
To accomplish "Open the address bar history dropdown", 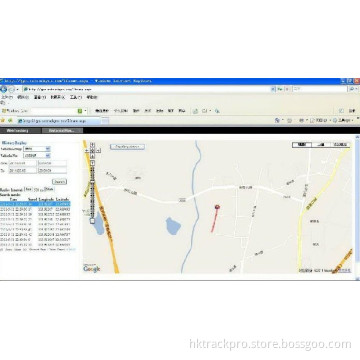I will tap(273, 89).
